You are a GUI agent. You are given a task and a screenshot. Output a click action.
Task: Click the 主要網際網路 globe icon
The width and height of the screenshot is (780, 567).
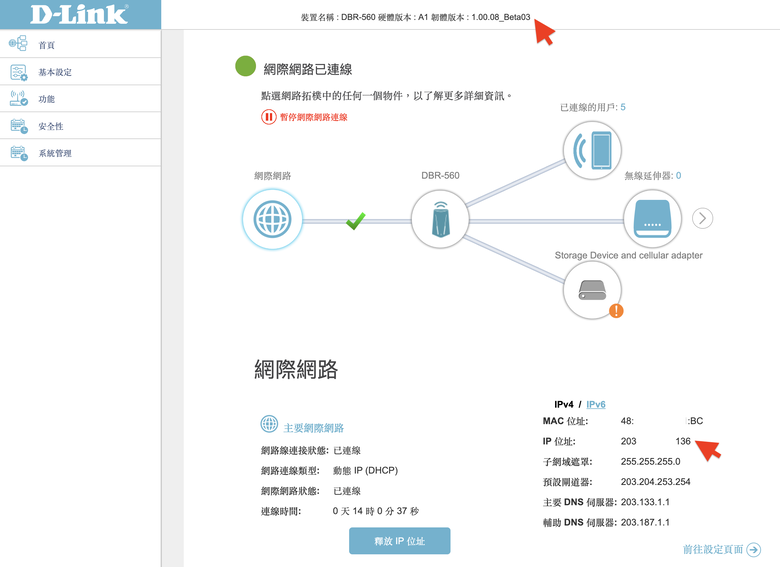pyautogui.click(x=269, y=424)
